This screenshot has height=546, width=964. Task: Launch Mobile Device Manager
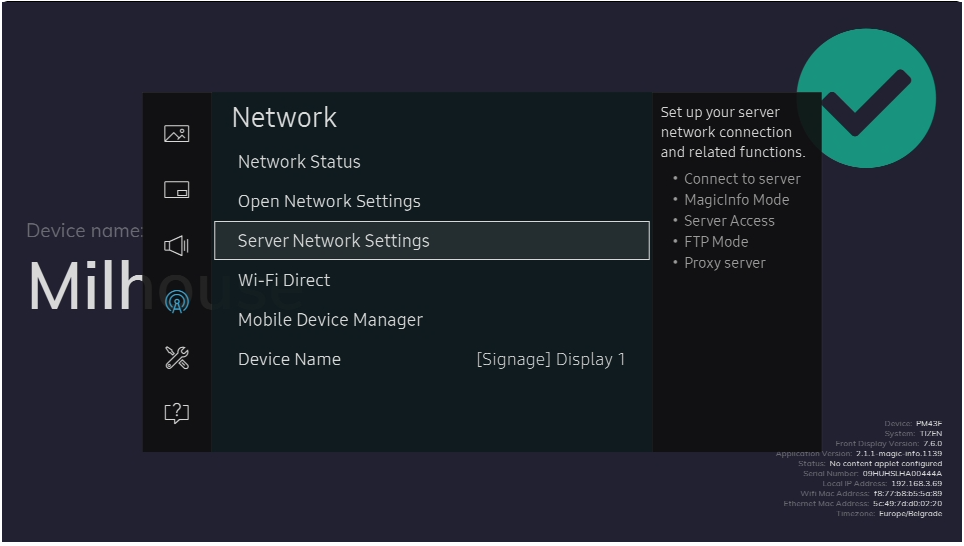330,320
